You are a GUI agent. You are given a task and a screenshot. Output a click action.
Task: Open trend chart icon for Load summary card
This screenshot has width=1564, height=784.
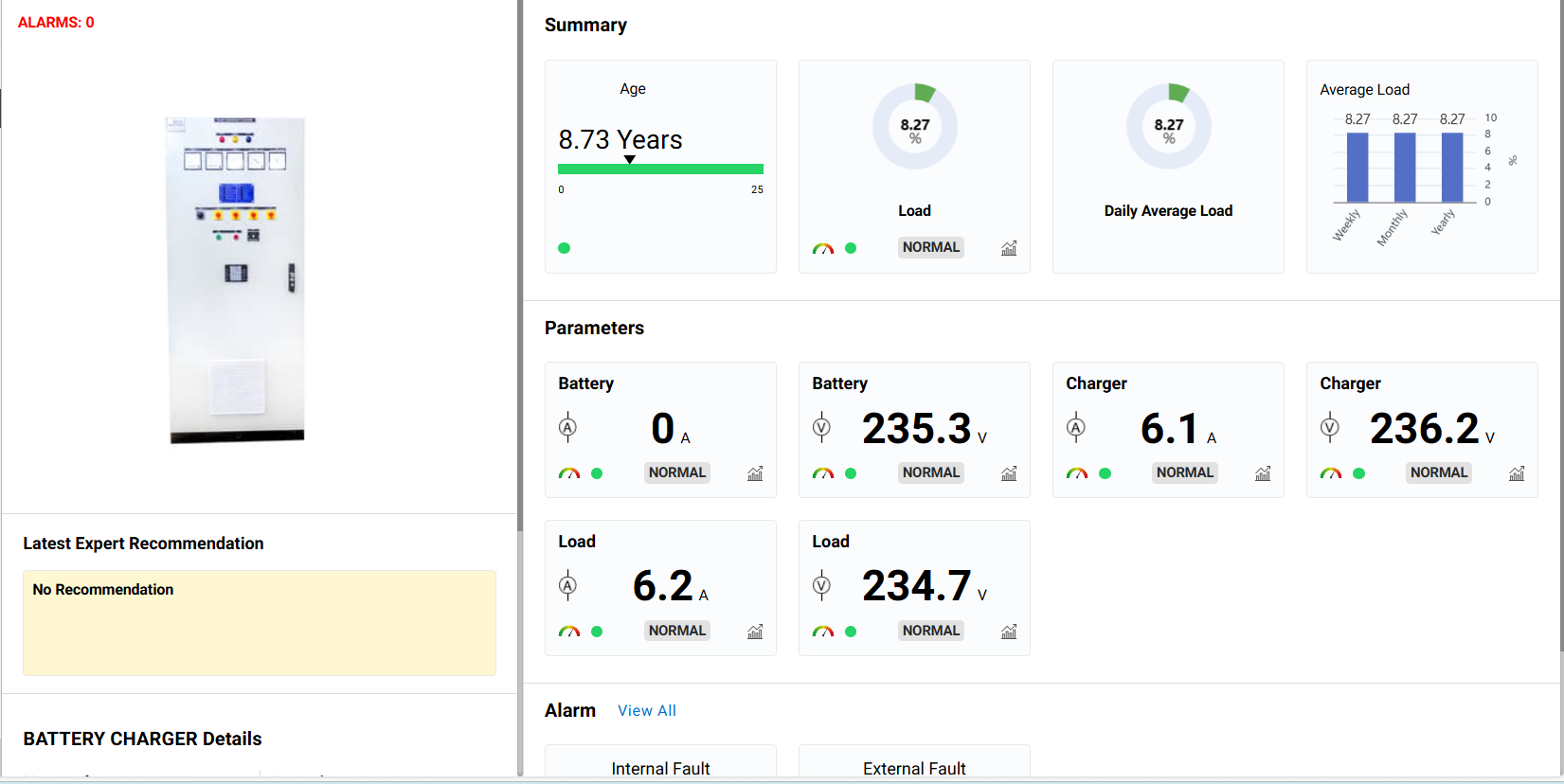[1009, 248]
